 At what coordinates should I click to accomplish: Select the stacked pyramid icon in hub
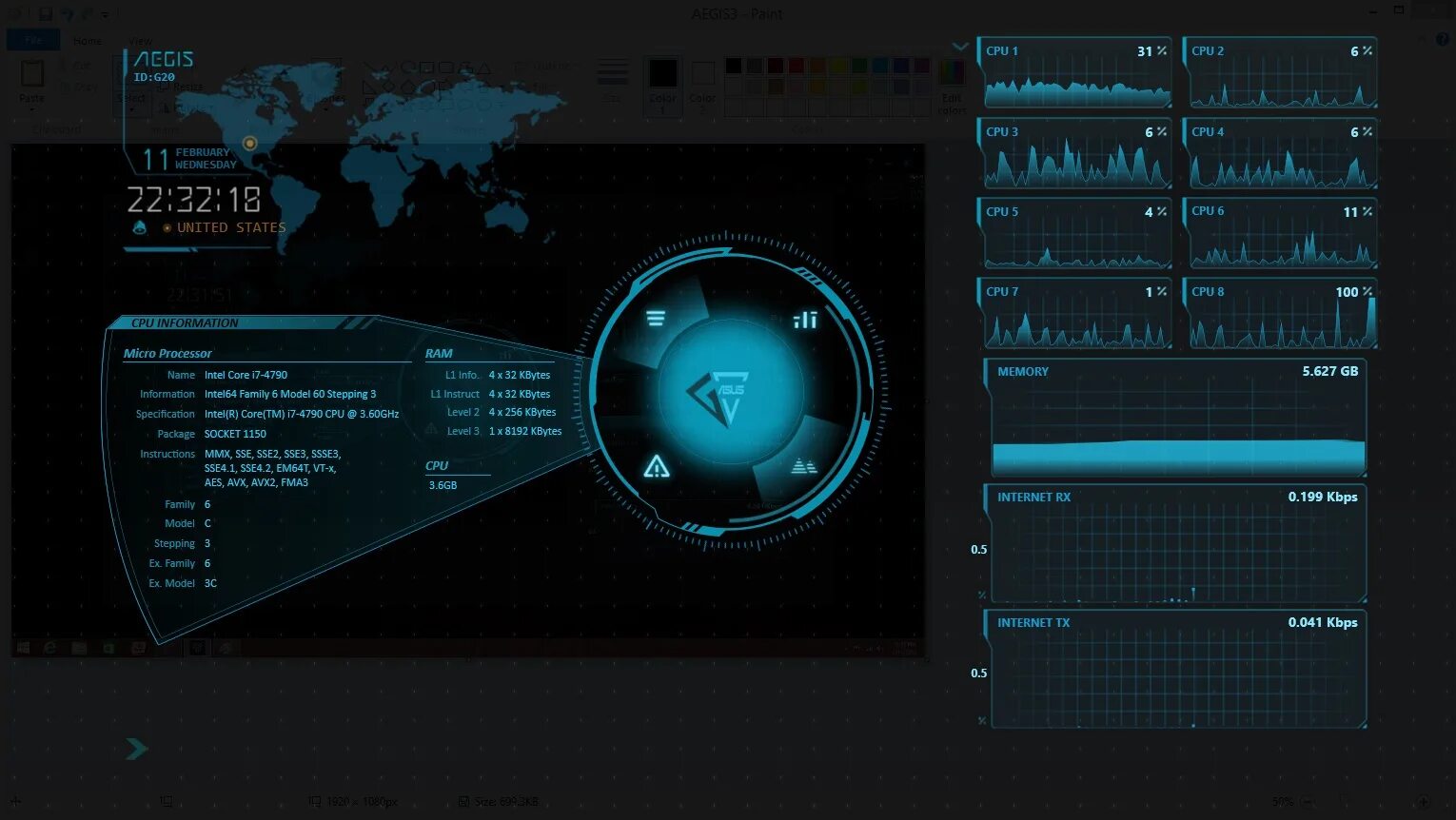[x=804, y=466]
